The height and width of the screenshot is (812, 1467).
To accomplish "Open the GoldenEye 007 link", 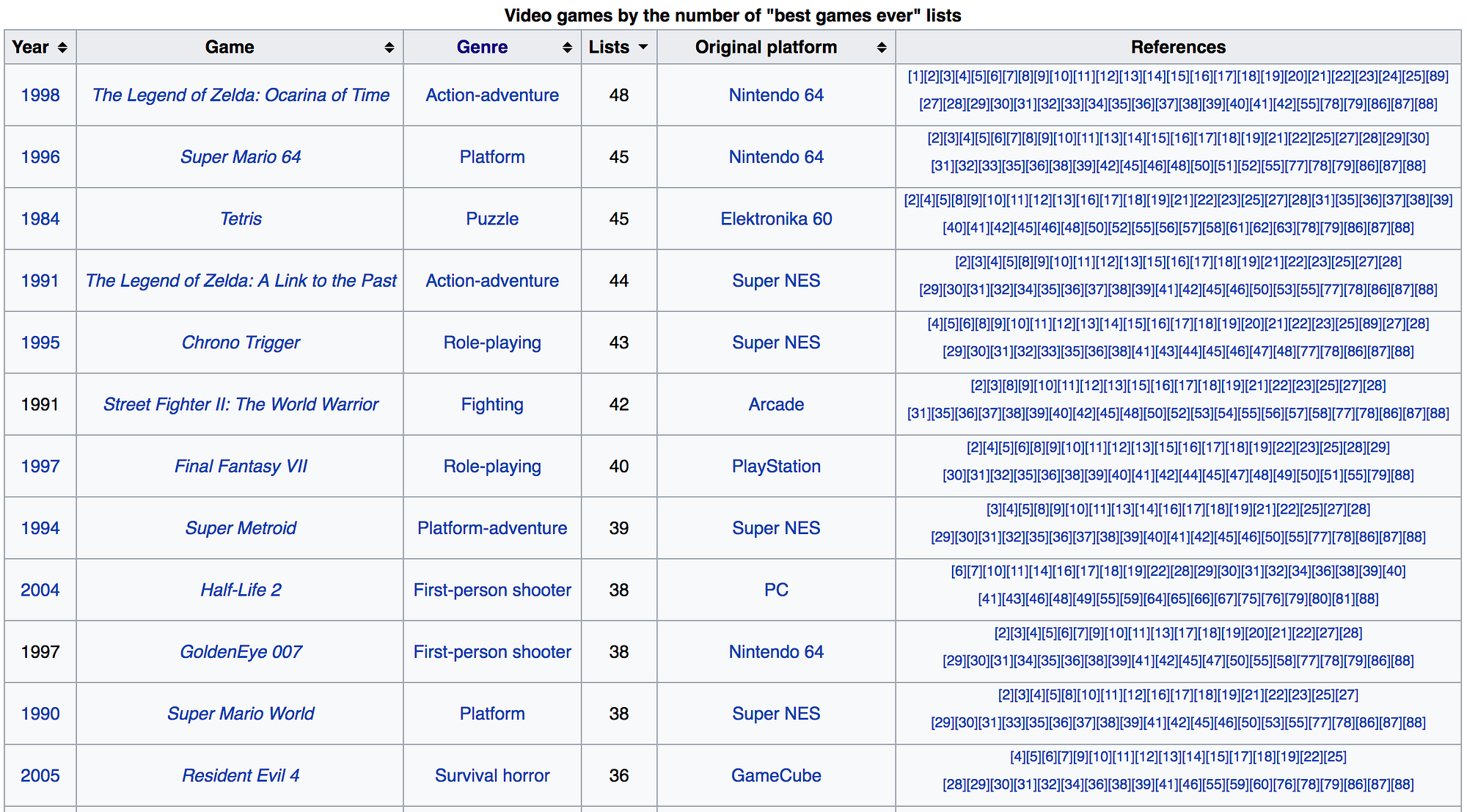I will coord(241,652).
